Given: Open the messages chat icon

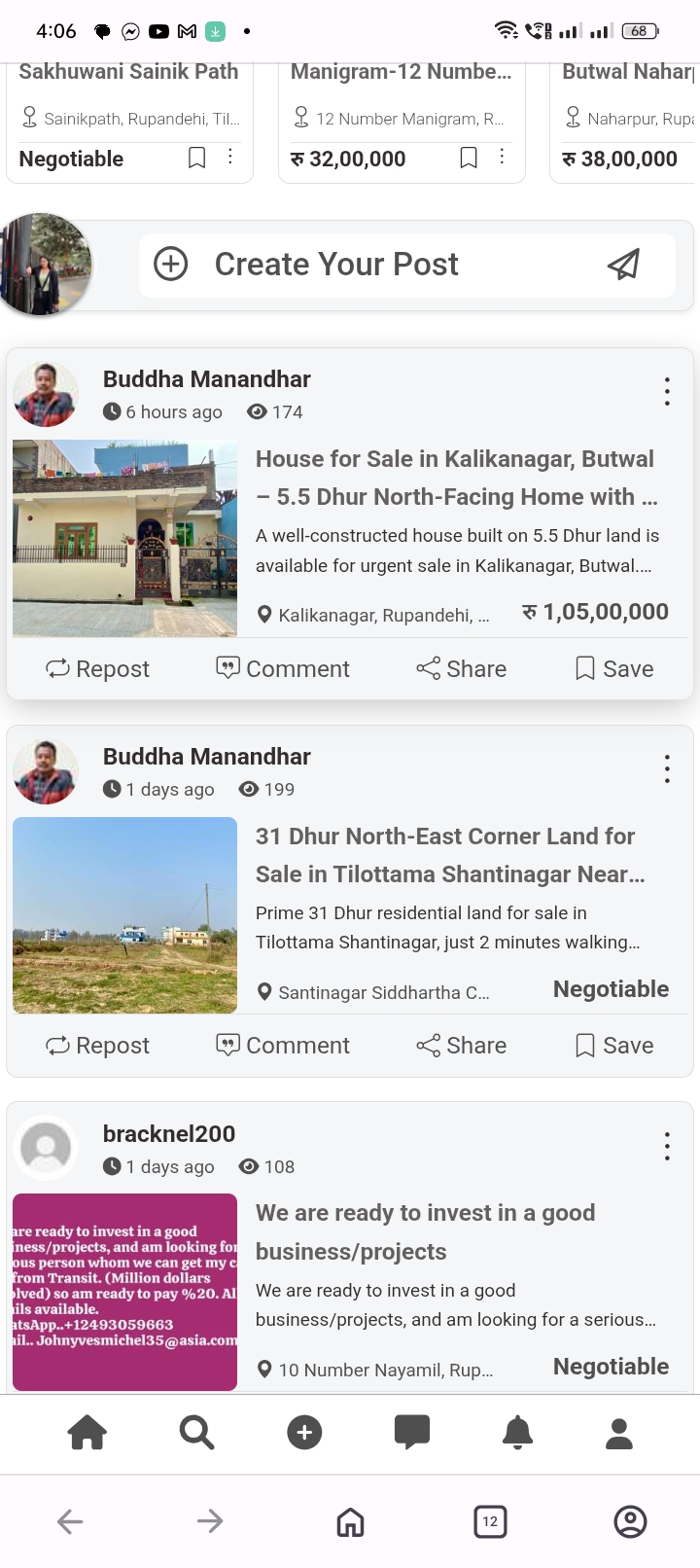Looking at the screenshot, I should (x=412, y=1433).
